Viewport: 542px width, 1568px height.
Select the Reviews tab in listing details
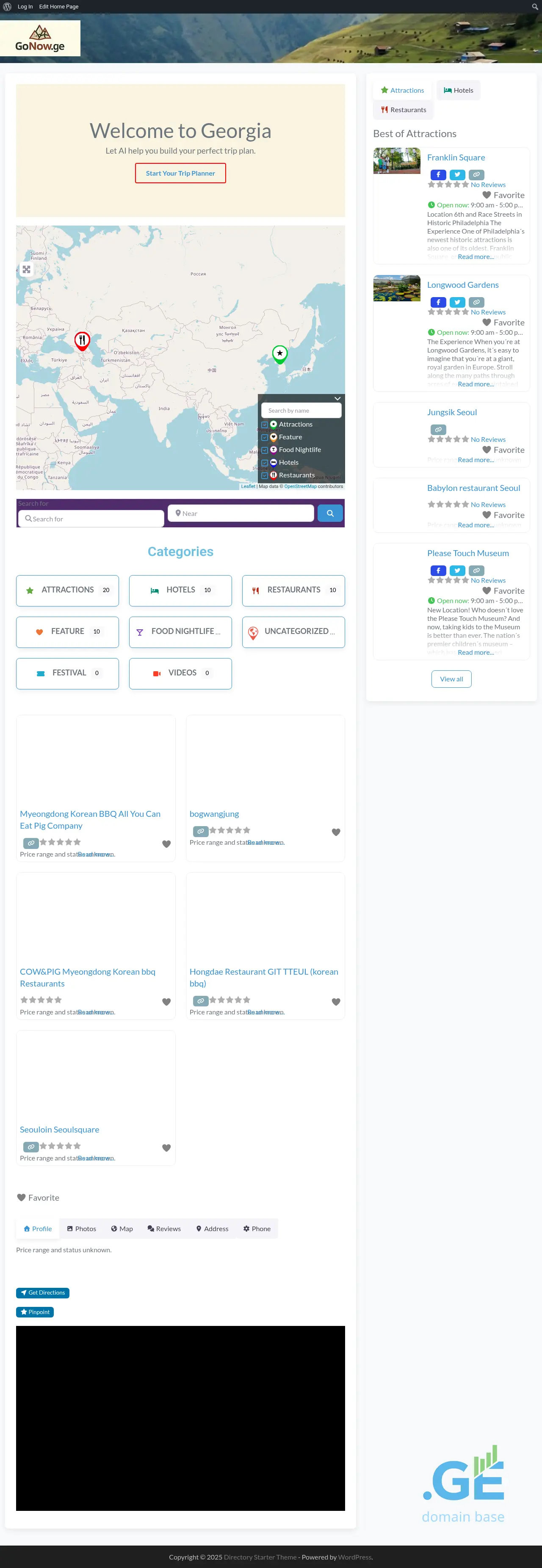tap(164, 1228)
